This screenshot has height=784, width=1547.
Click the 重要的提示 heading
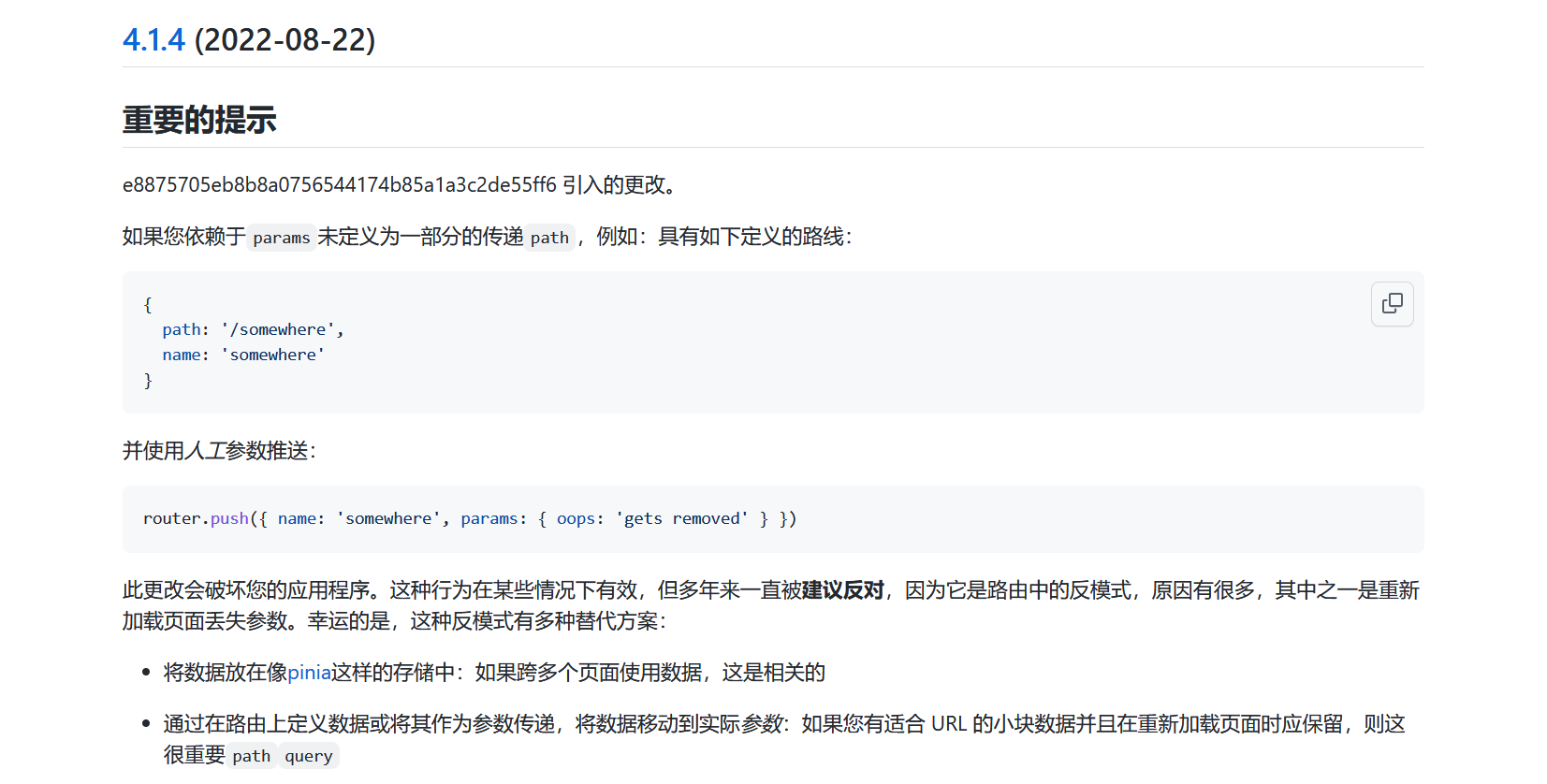pos(199,120)
